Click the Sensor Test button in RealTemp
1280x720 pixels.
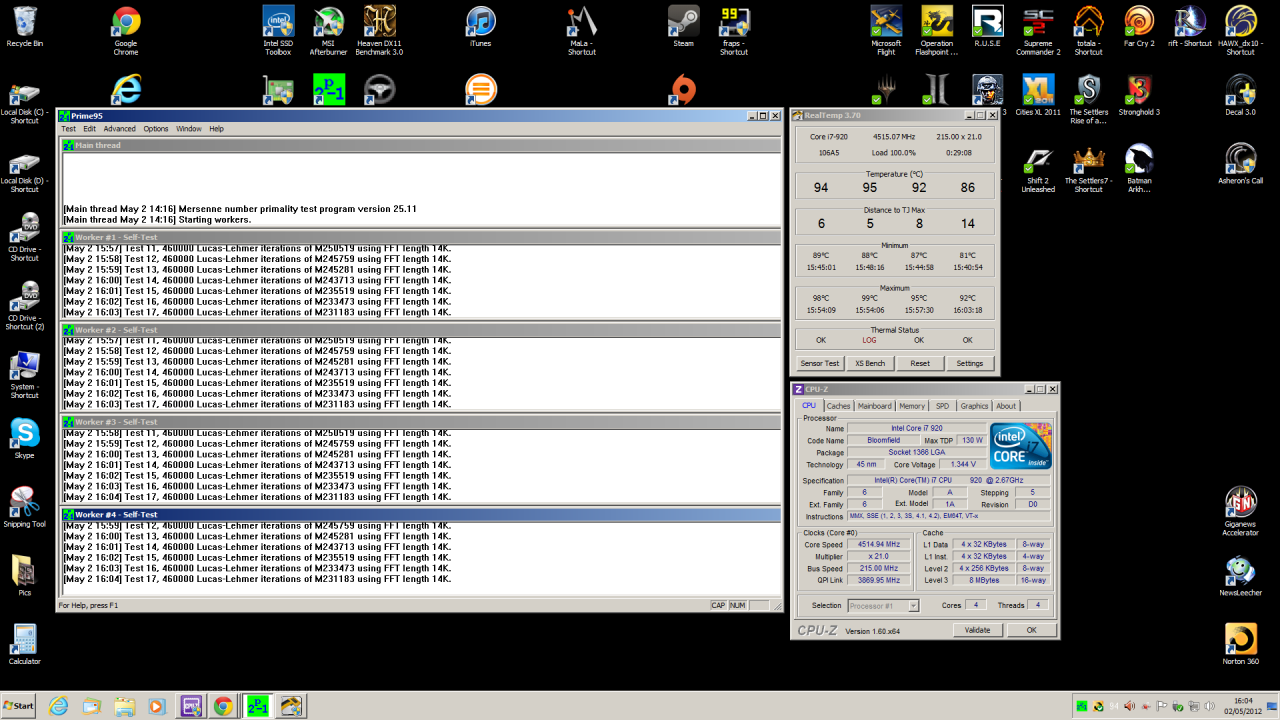pyautogui.click(x=820, y=363)
